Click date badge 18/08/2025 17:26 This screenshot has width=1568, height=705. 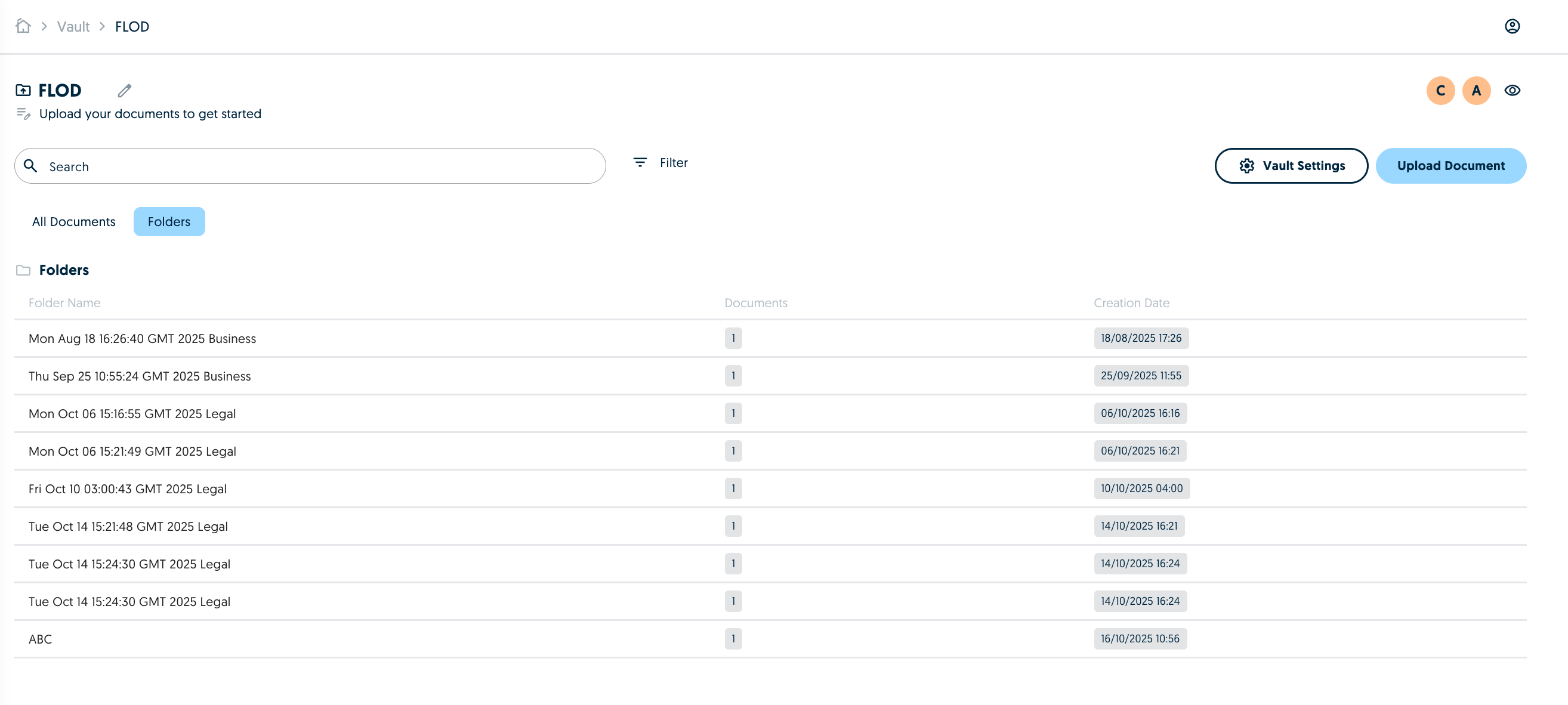click(1141, 338)
